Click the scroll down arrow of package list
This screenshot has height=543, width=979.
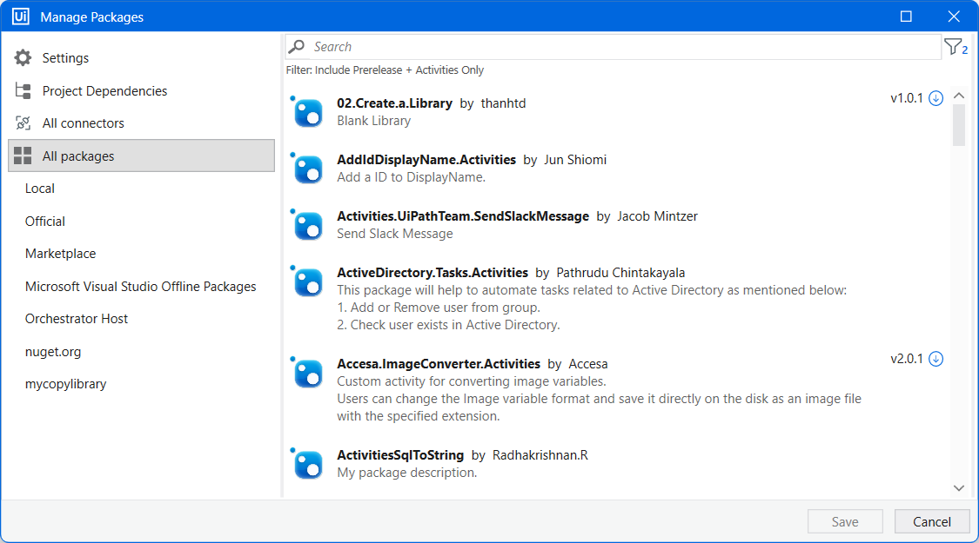[x=959, y=488]
